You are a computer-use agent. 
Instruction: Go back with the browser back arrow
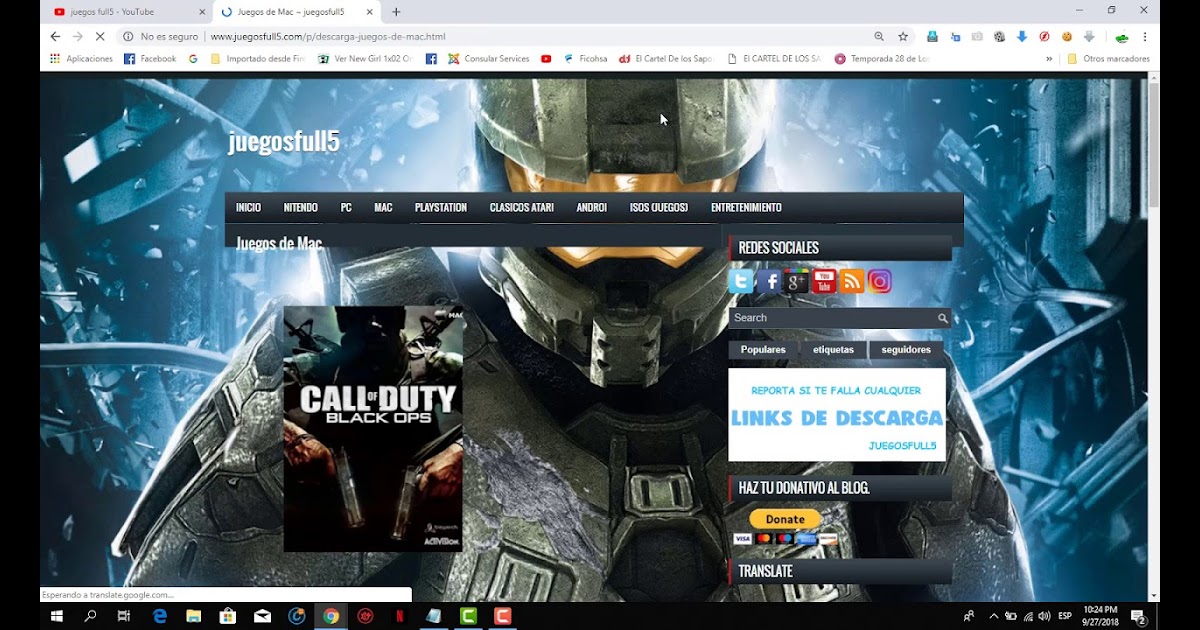55,36
